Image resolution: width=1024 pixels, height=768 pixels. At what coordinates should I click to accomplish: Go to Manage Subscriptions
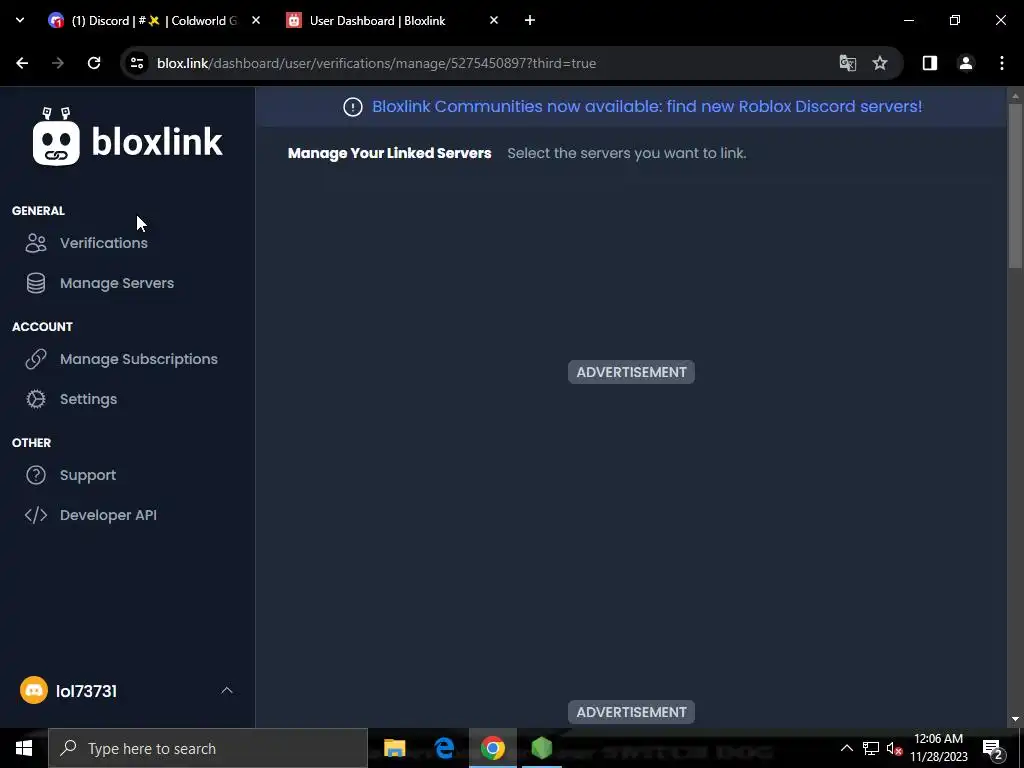coord(138,359)
